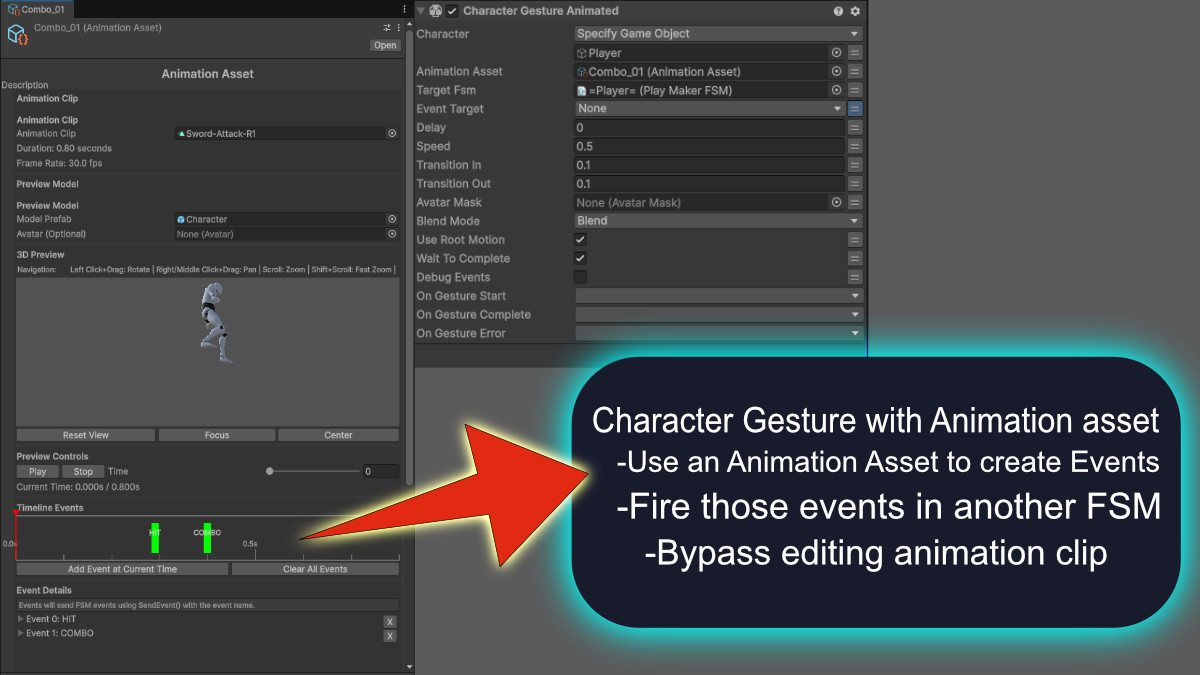
Task: Open object picker for Animation Asset field in action
Action: [836, 72]
